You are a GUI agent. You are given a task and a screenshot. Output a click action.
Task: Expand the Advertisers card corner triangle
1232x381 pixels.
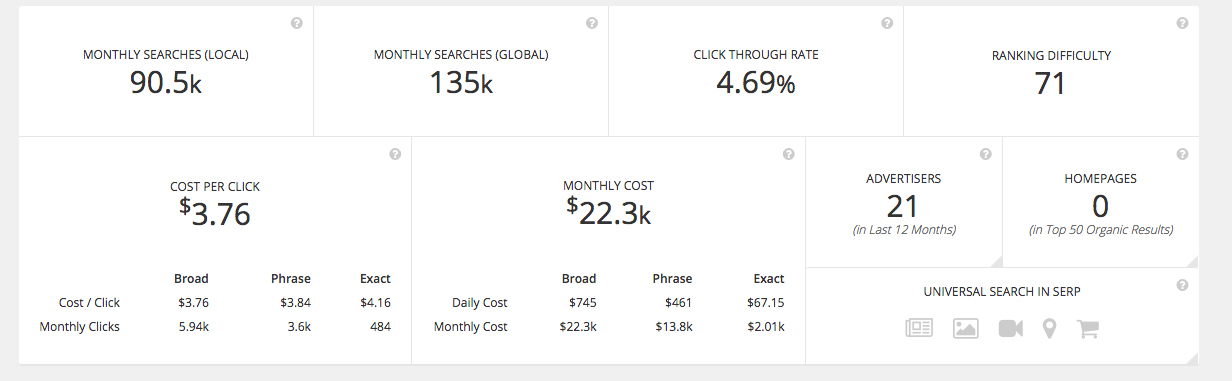point(995,261)
